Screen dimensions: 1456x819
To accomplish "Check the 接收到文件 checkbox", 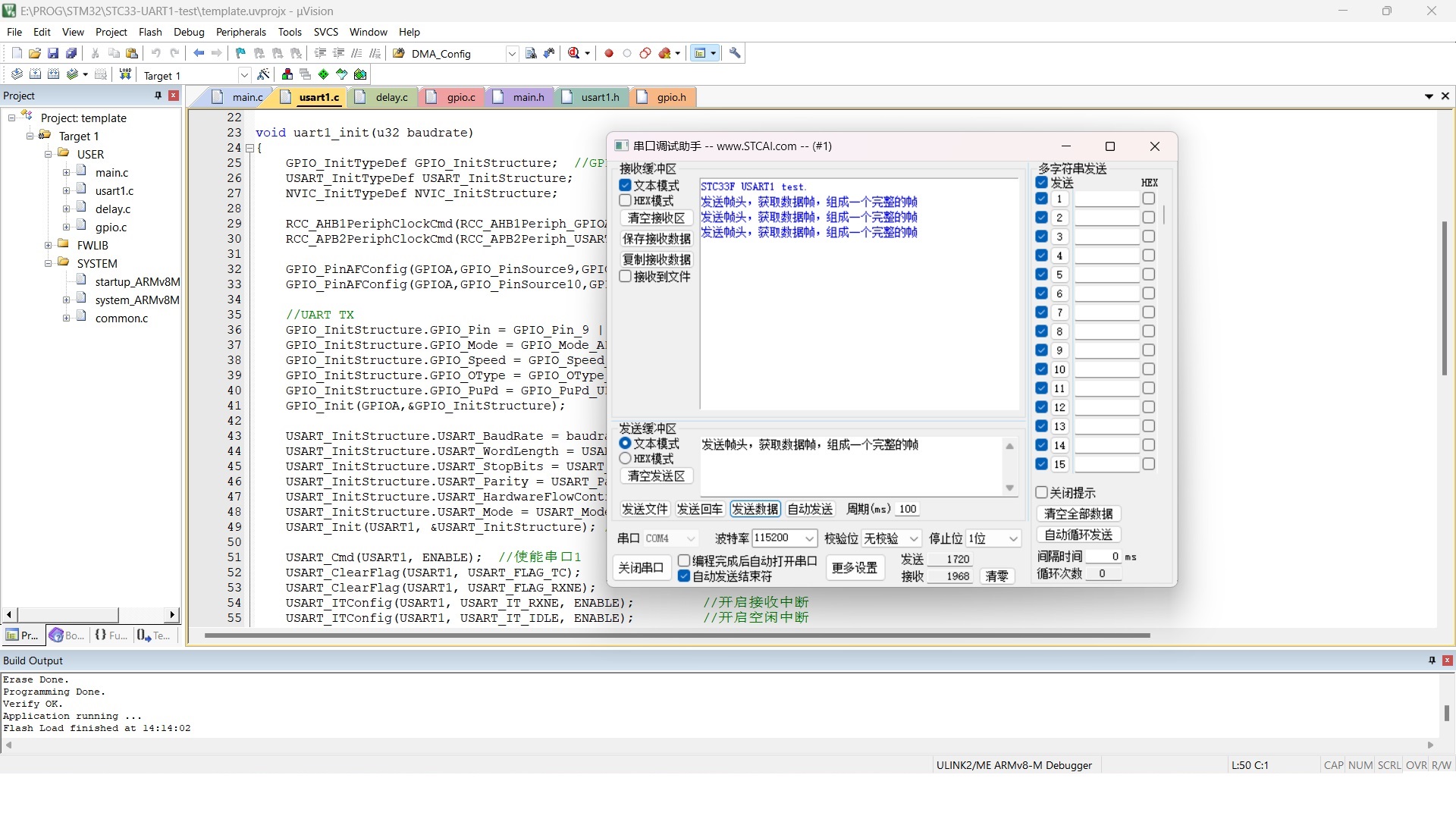I will coord(626,276).
